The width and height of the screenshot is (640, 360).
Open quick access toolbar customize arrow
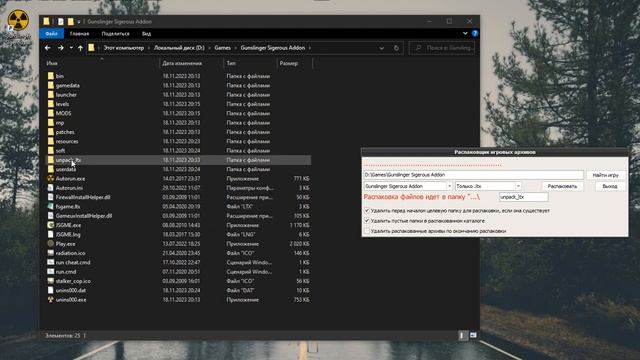point(79,22)
